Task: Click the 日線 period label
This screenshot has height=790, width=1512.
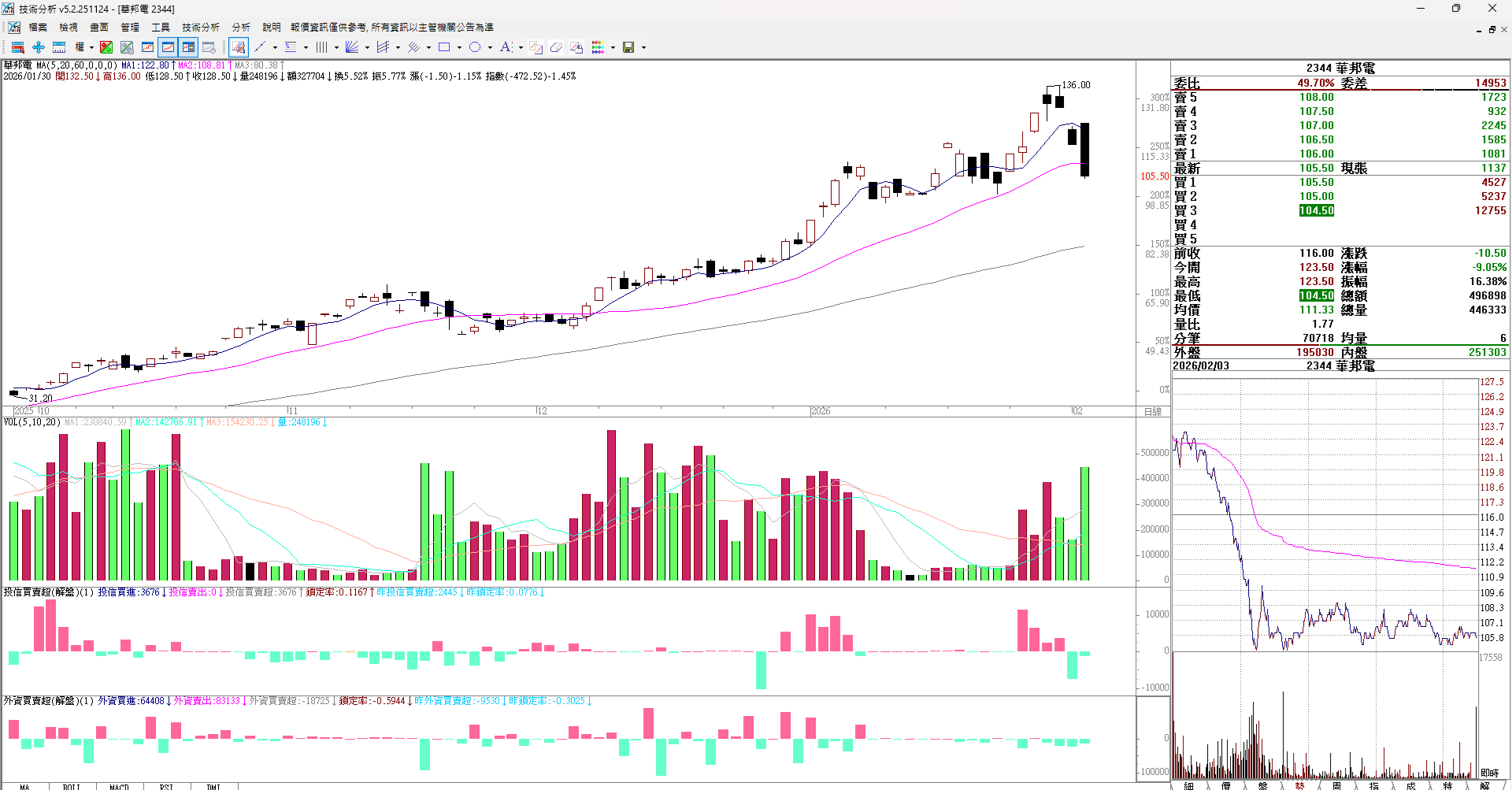Action: tap(1153, 411)
